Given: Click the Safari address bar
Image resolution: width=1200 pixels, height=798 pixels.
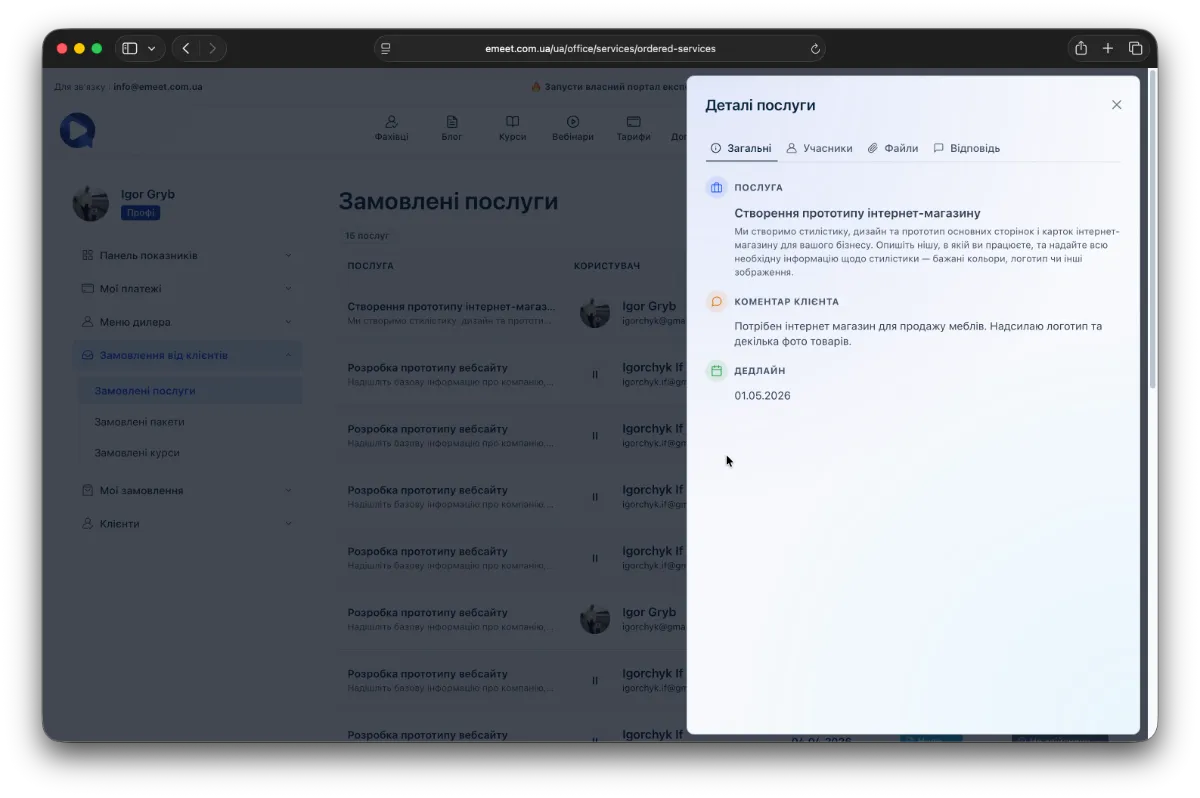Looking at the screenshot, I should point(600,48).
